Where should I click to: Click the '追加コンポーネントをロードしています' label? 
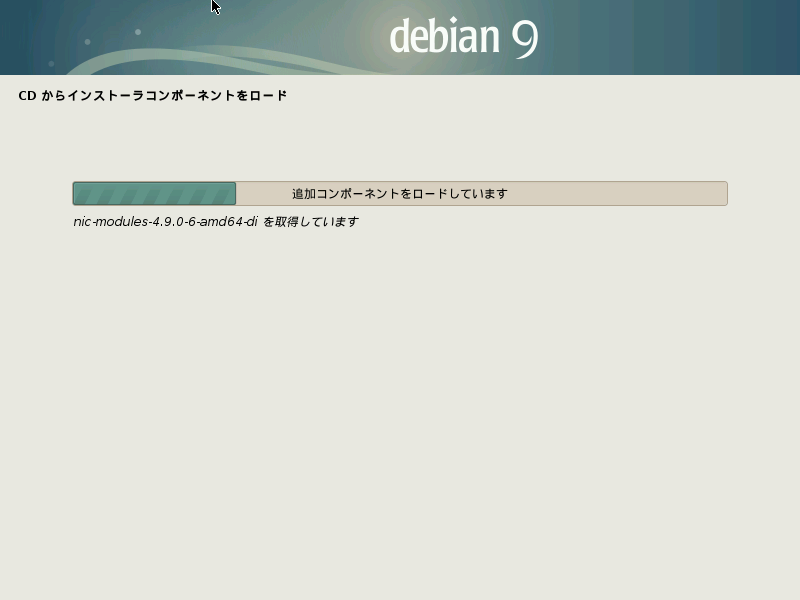click(400, 194)
